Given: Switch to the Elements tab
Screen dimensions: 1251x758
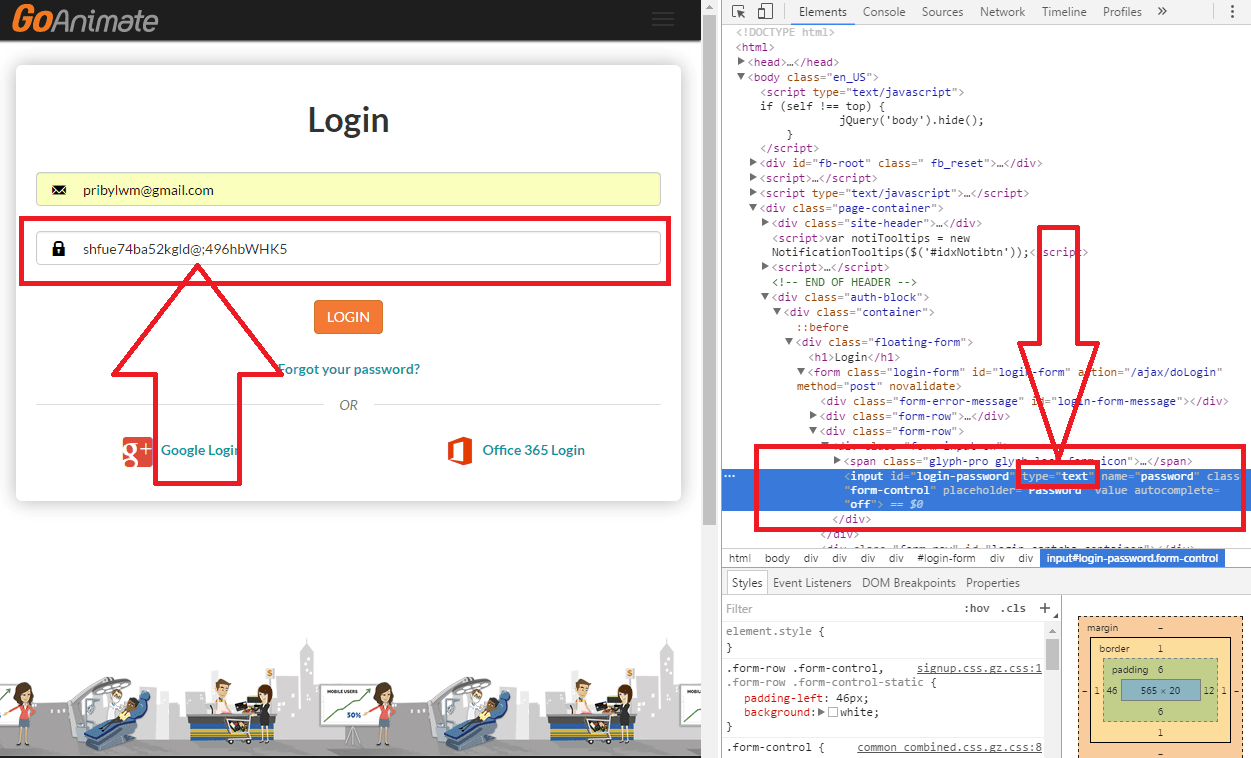Looking at the screenshot, I should [x=823, y=12].
